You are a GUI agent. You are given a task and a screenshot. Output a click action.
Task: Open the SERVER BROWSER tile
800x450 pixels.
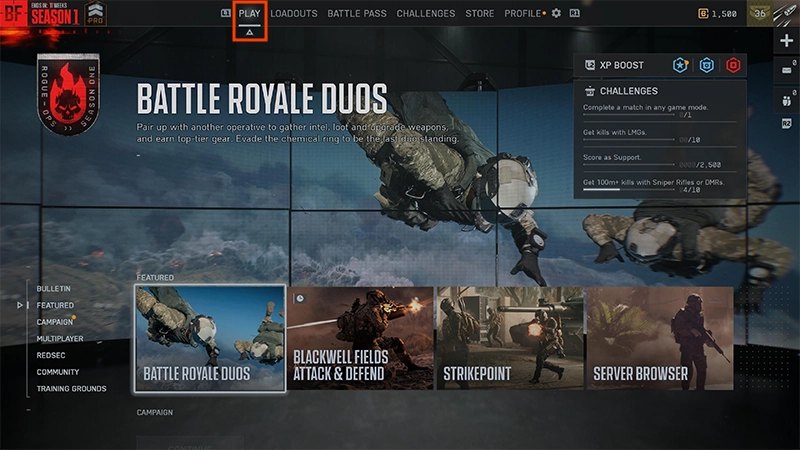coord(660,339)
